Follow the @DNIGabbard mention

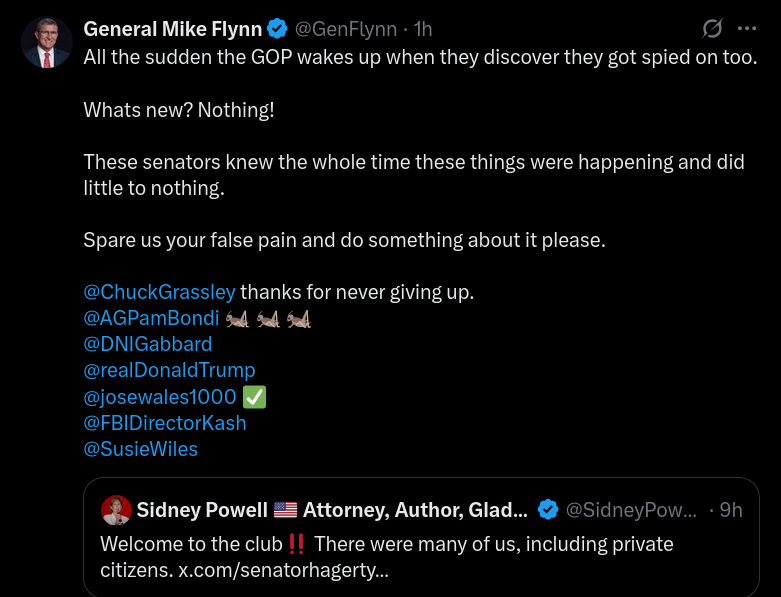pyautogui.click(x=147, y=344)
